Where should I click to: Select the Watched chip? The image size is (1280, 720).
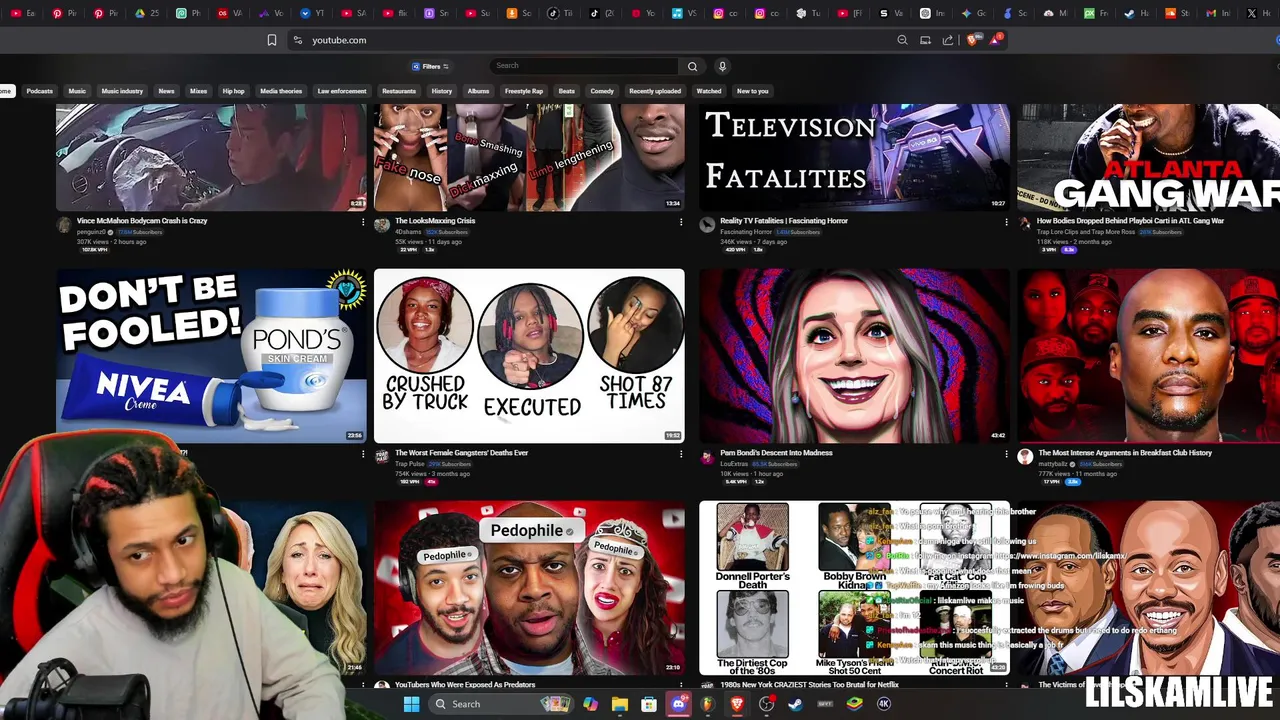709,91
